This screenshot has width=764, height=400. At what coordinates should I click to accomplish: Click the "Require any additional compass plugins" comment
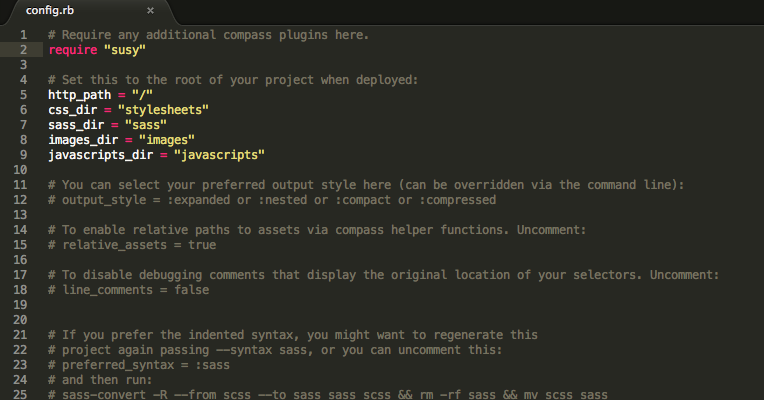click(209, 35)
